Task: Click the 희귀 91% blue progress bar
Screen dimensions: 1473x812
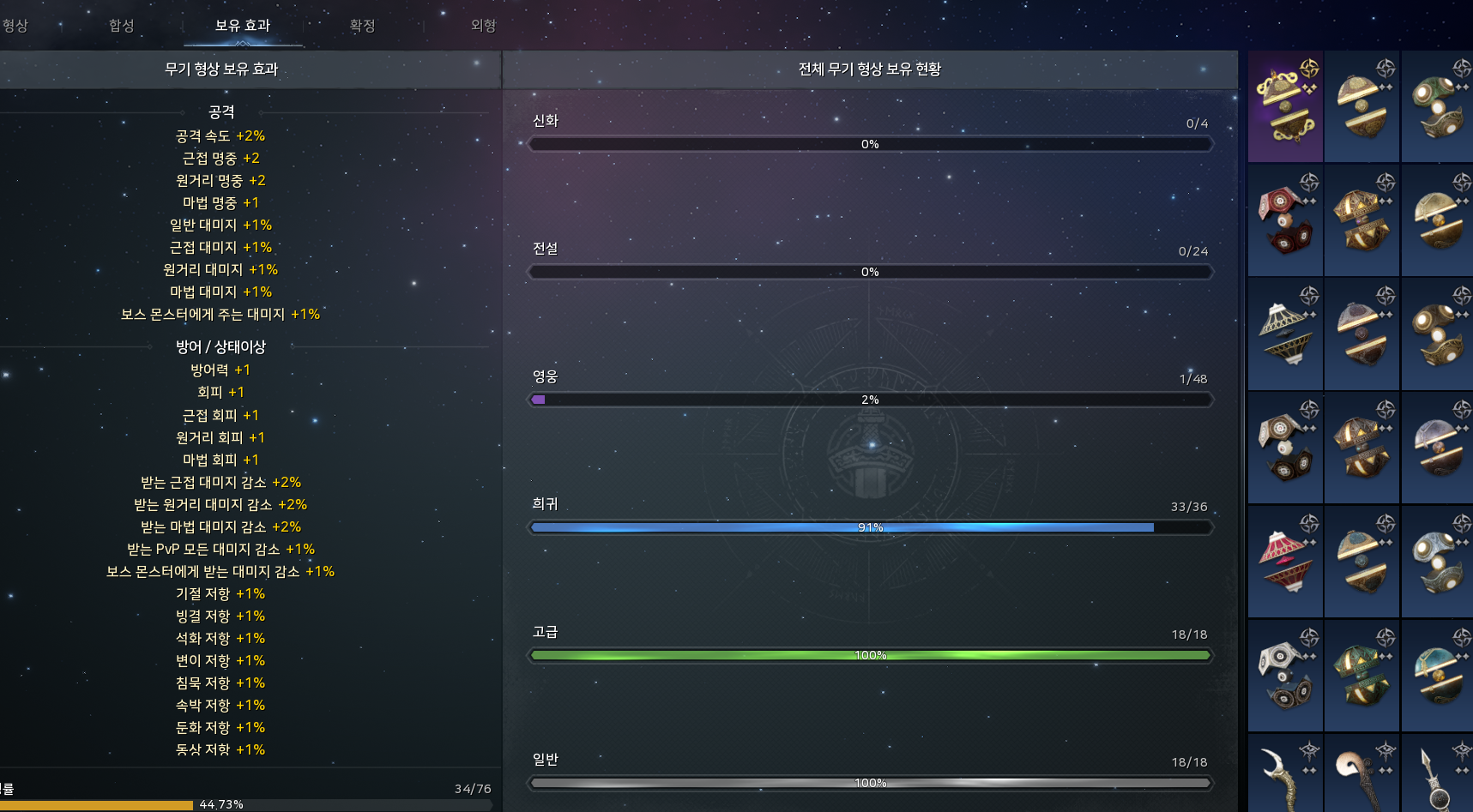Action: click(870, 527)
